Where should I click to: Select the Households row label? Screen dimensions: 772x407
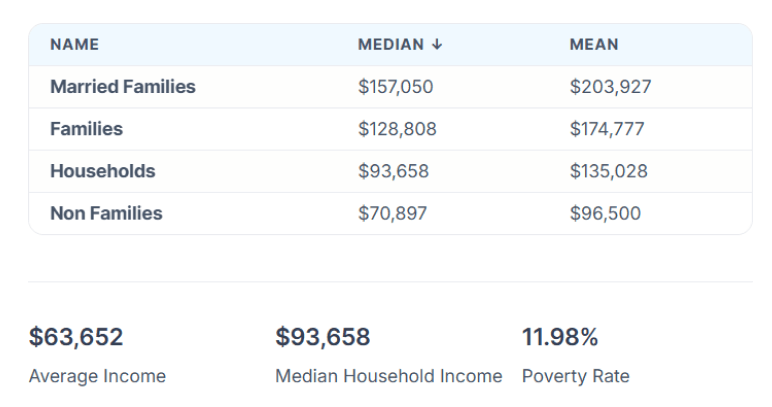[x=103, y=171]
